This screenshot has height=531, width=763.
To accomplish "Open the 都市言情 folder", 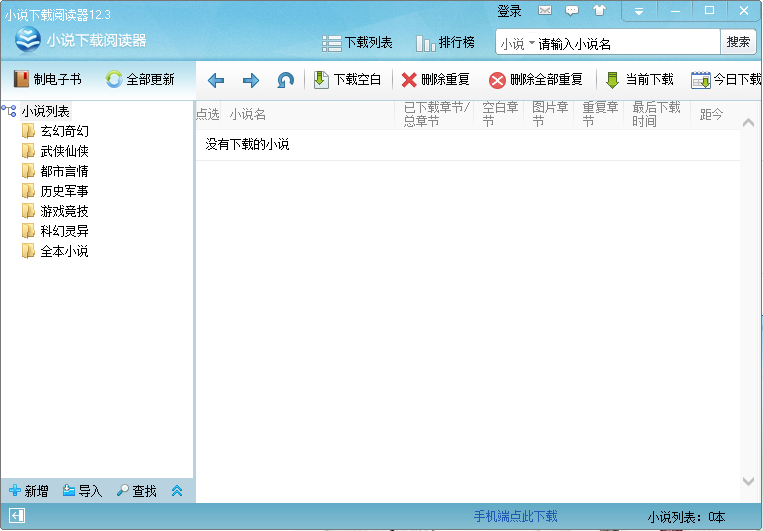I will (55, 171).
